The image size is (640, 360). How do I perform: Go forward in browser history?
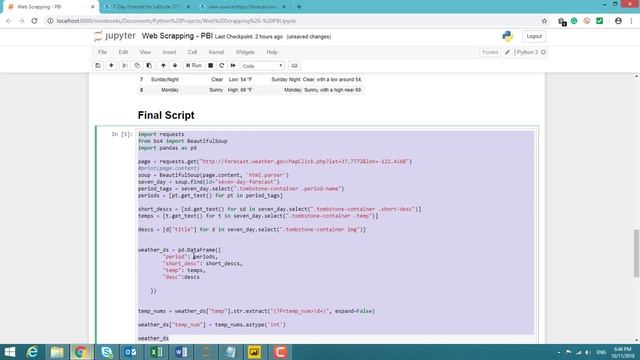click(22, 21)
